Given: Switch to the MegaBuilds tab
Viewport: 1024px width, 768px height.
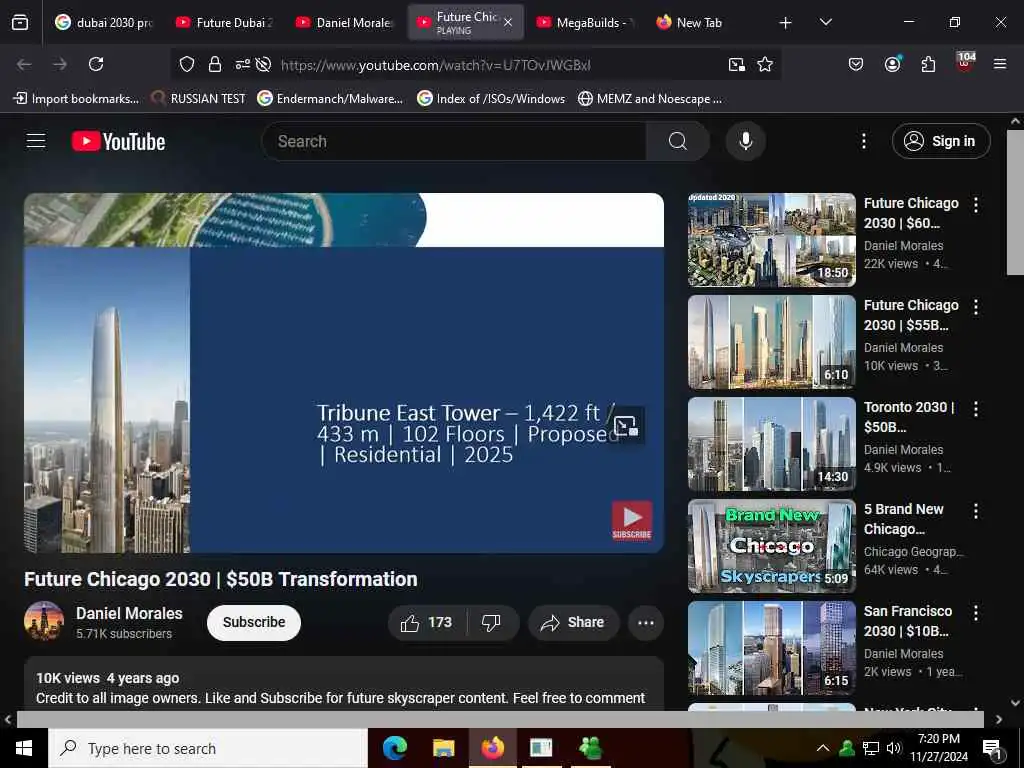Looking at the screenshot, I should [x=585, y=22].
